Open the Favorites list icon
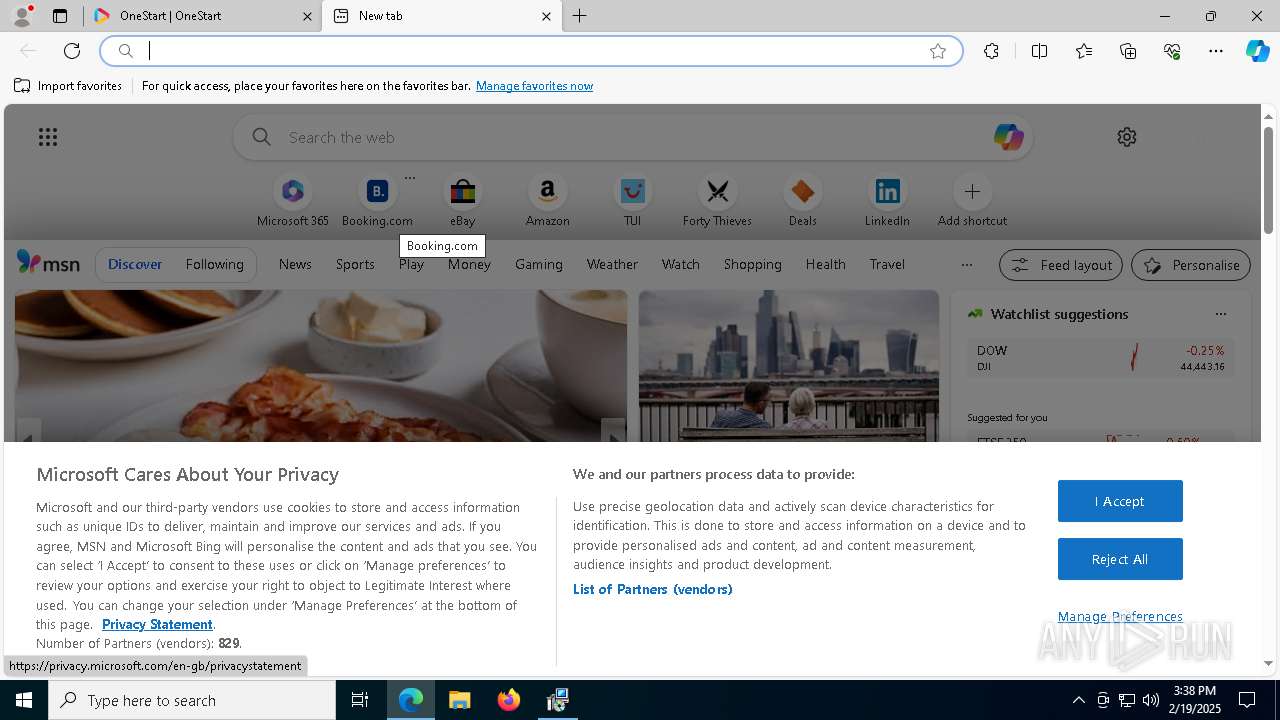 [x=1084, y=51]
